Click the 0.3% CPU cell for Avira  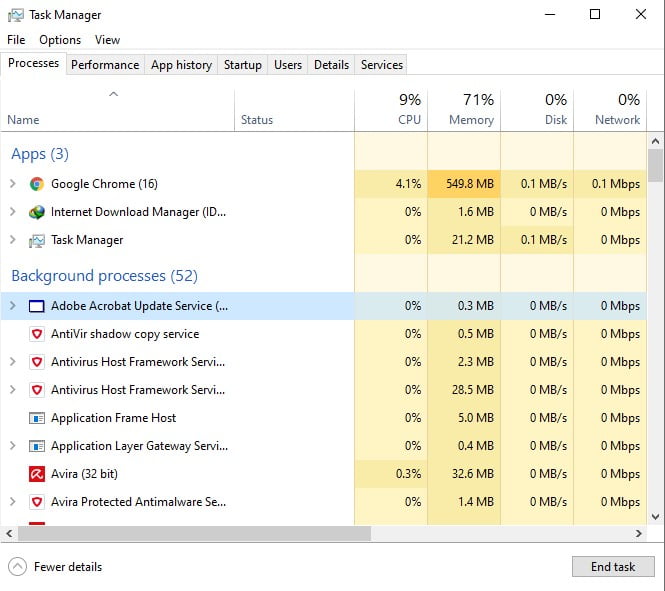(x=391, y=474)
